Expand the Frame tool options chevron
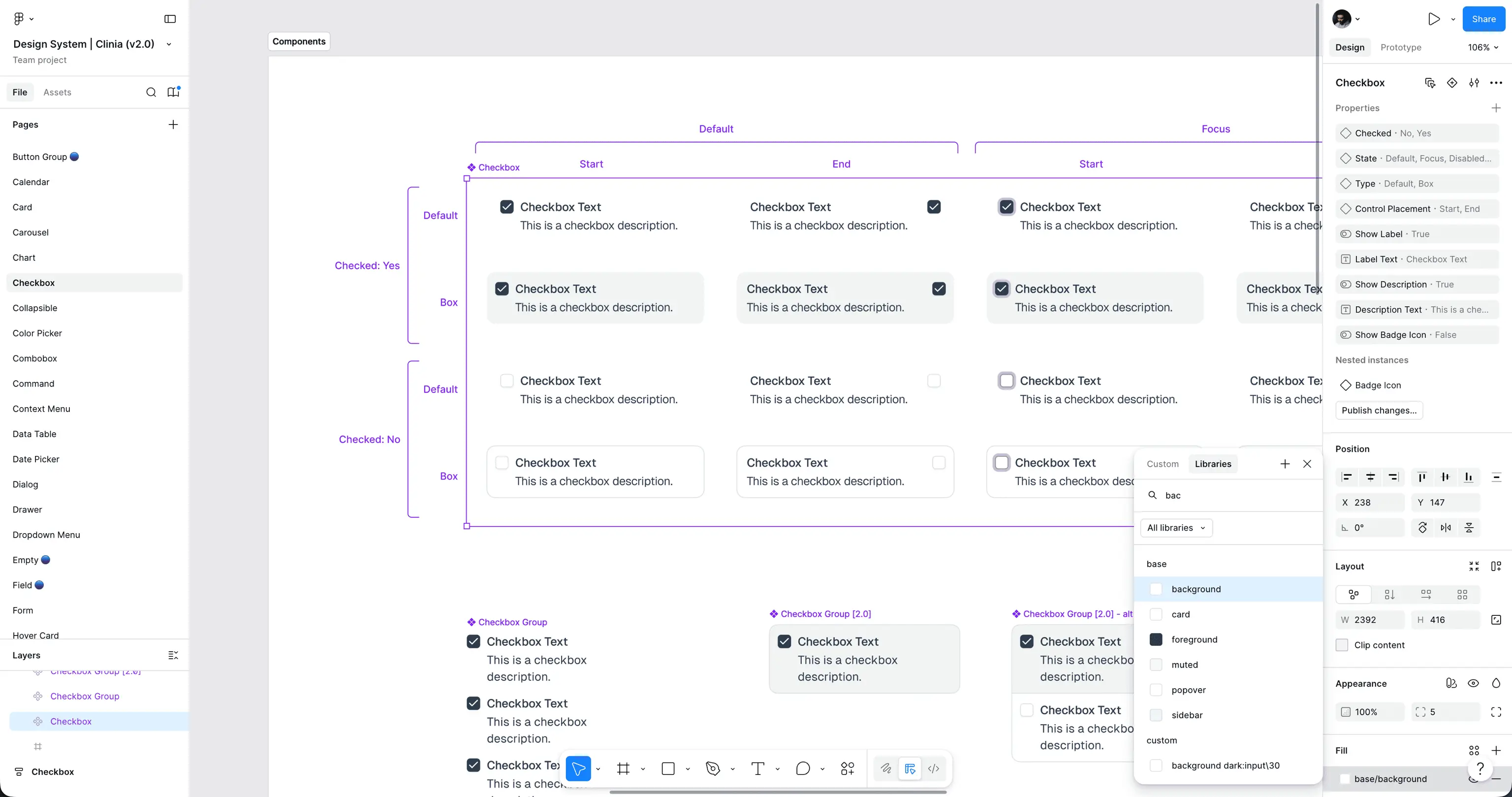1512x797 pixels. tap(643, 769)
